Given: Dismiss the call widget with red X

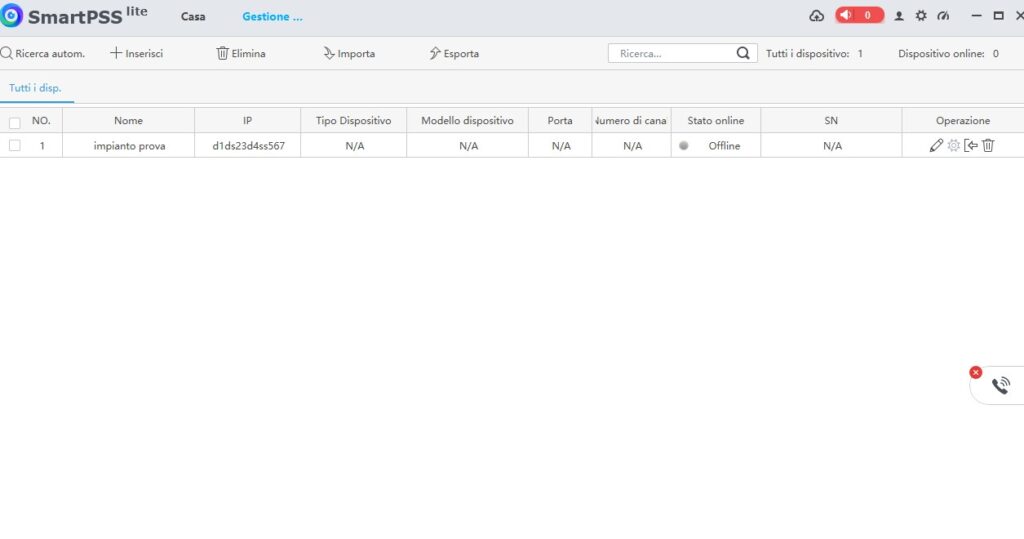Looking at the screenshot, I should click(976, 372).
